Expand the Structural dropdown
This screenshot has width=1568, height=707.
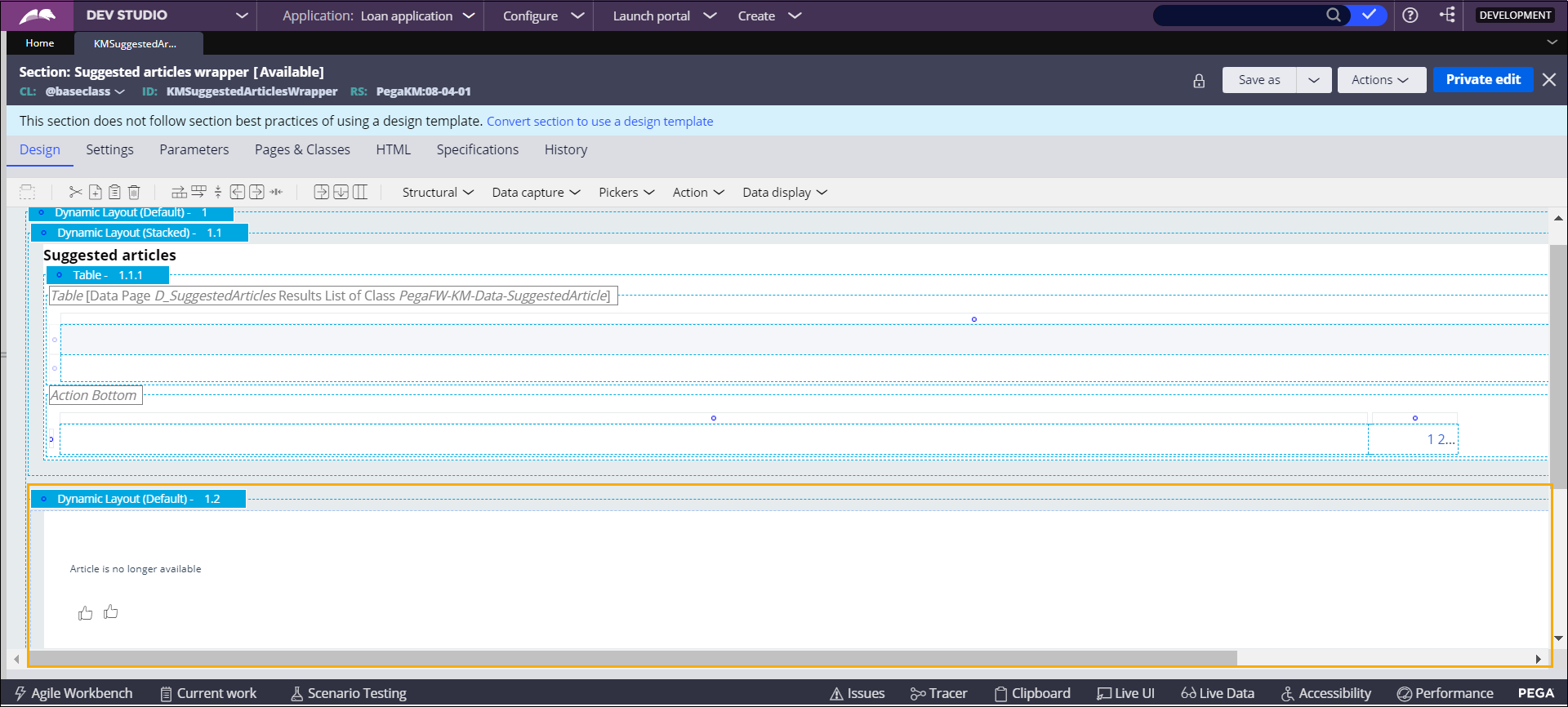(x=438, y=193)
